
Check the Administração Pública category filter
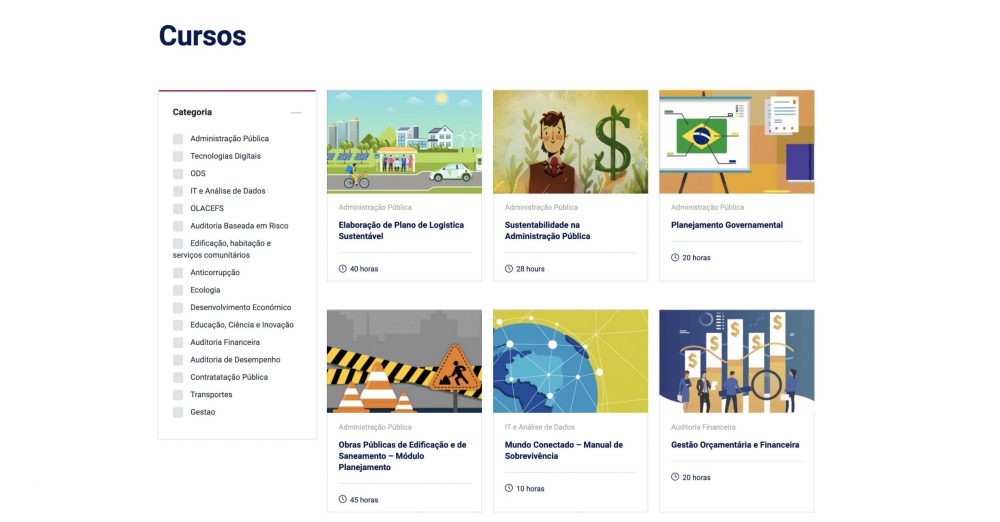178,139
